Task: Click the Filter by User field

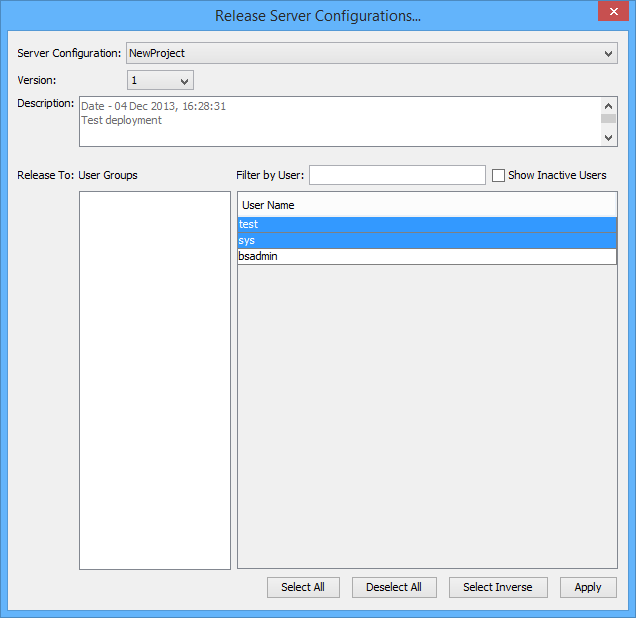Action: click(397, 175)
